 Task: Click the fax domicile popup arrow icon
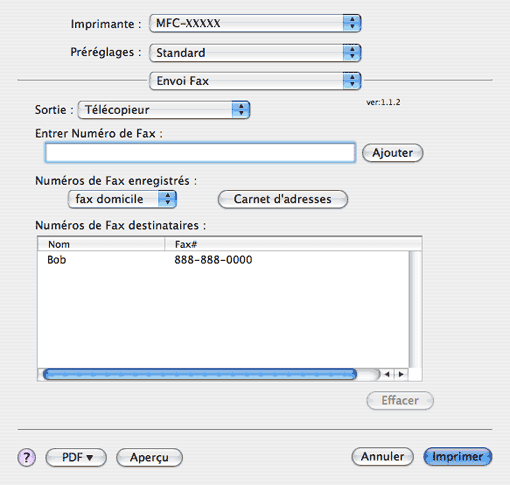coord(167,199)
